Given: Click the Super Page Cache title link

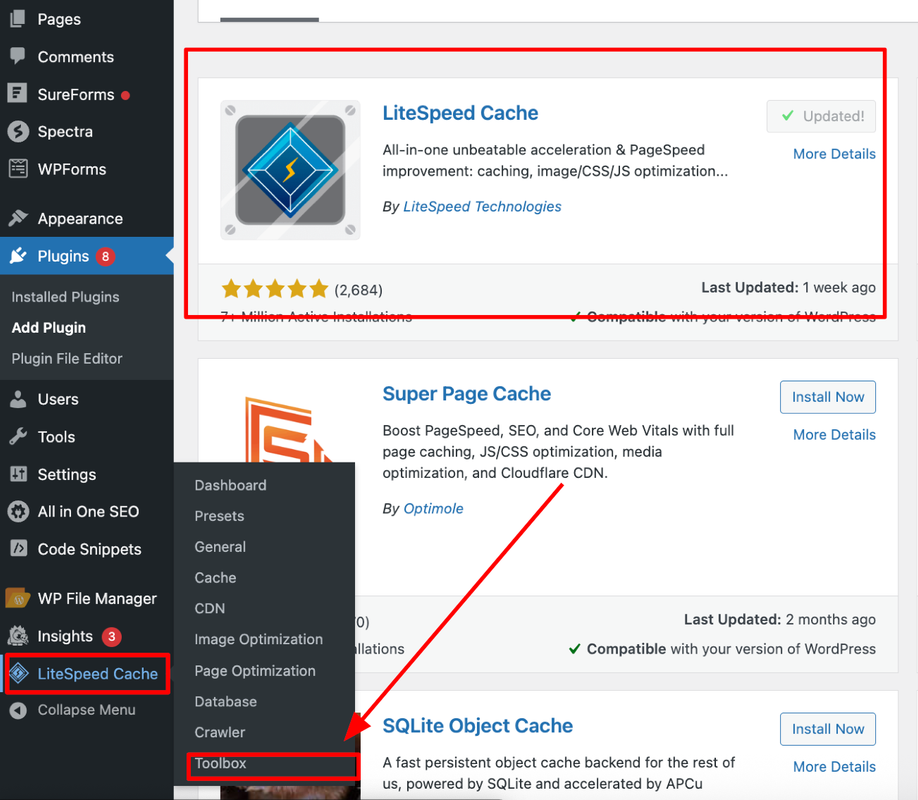Looking at the screenshot, I should pos(467,394).
